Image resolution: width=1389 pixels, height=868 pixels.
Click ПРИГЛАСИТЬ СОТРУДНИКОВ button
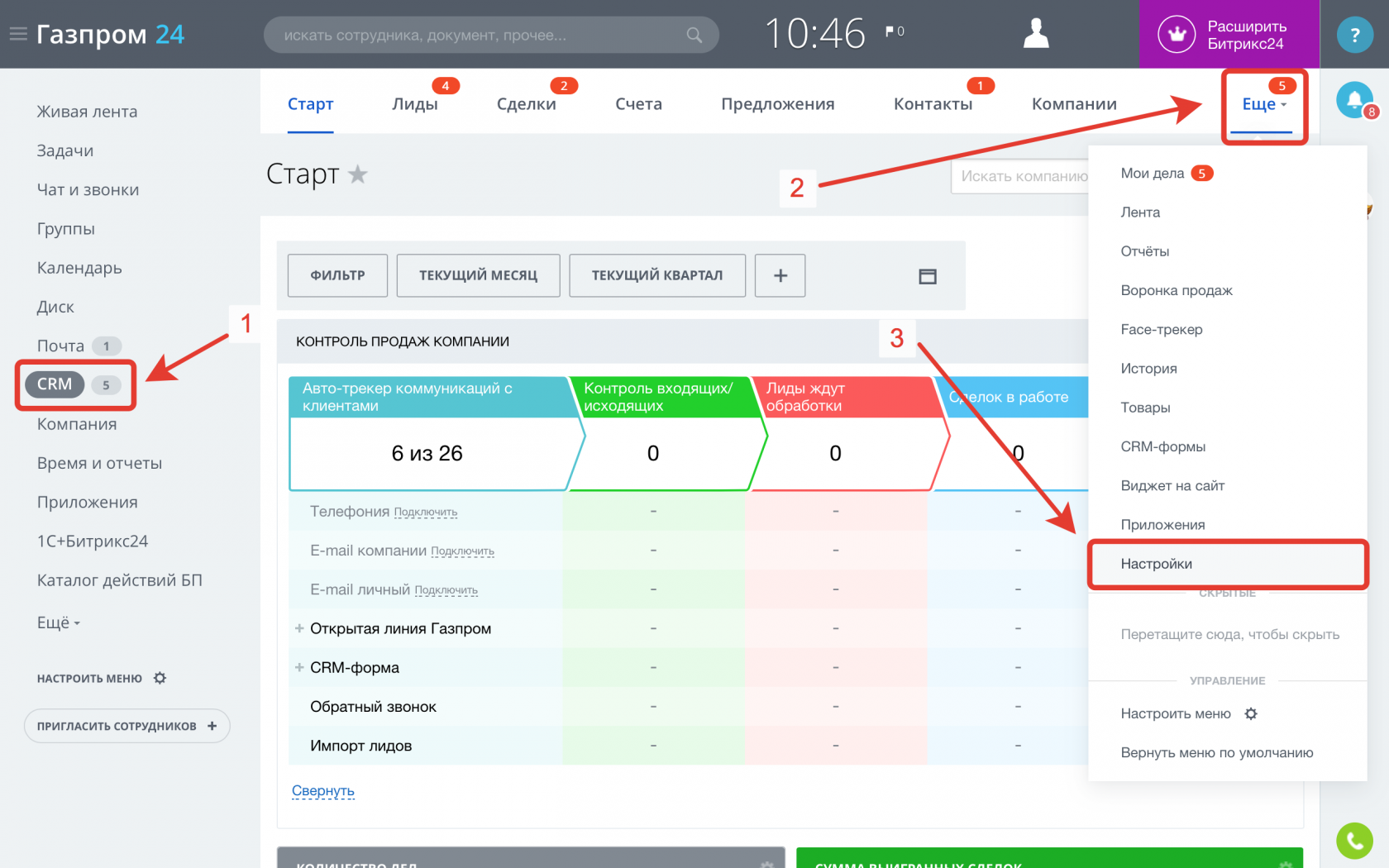[x=126, y=726]
